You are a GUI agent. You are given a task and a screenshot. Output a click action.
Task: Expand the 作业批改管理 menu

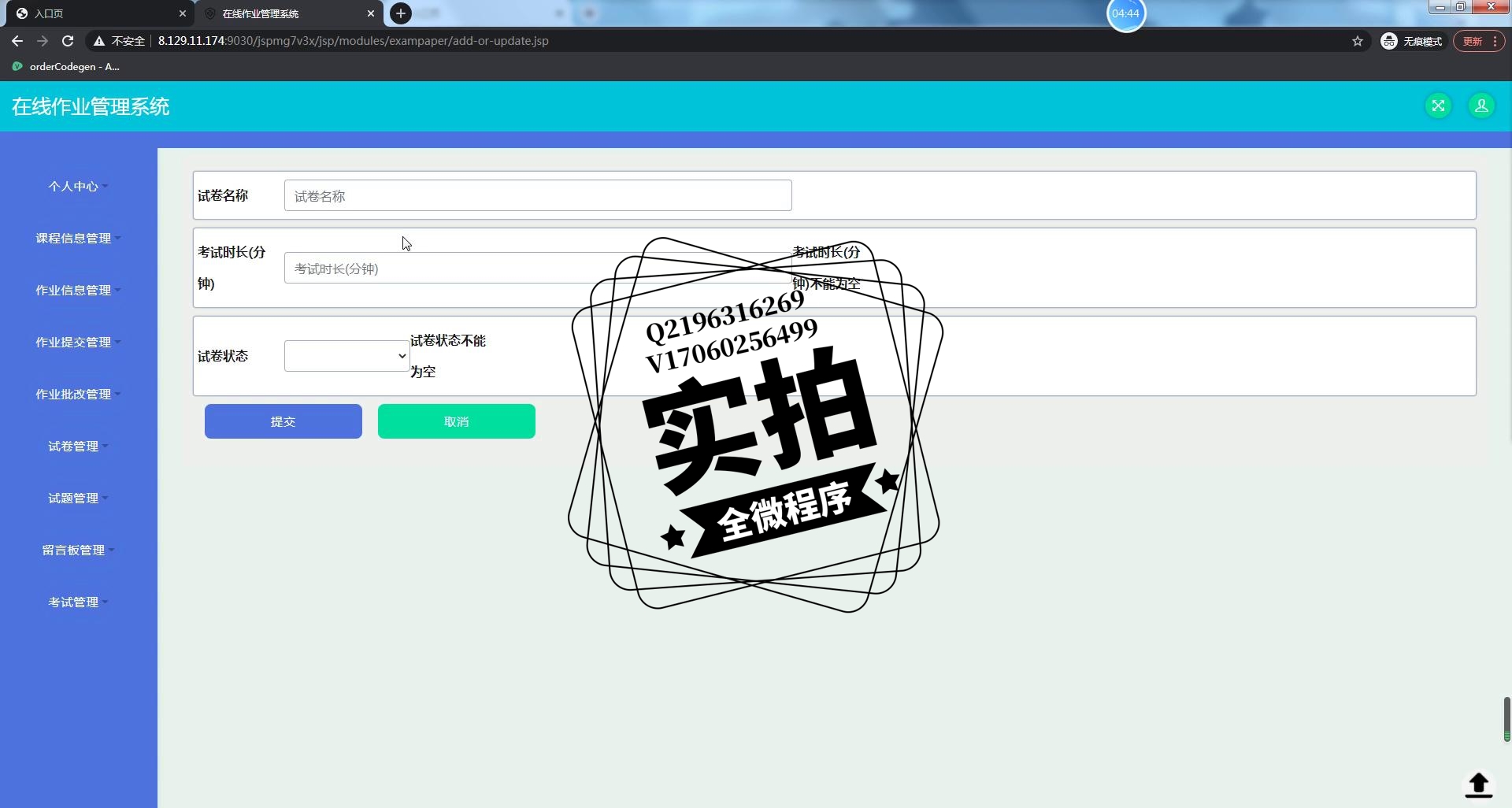tap(78, 395)
